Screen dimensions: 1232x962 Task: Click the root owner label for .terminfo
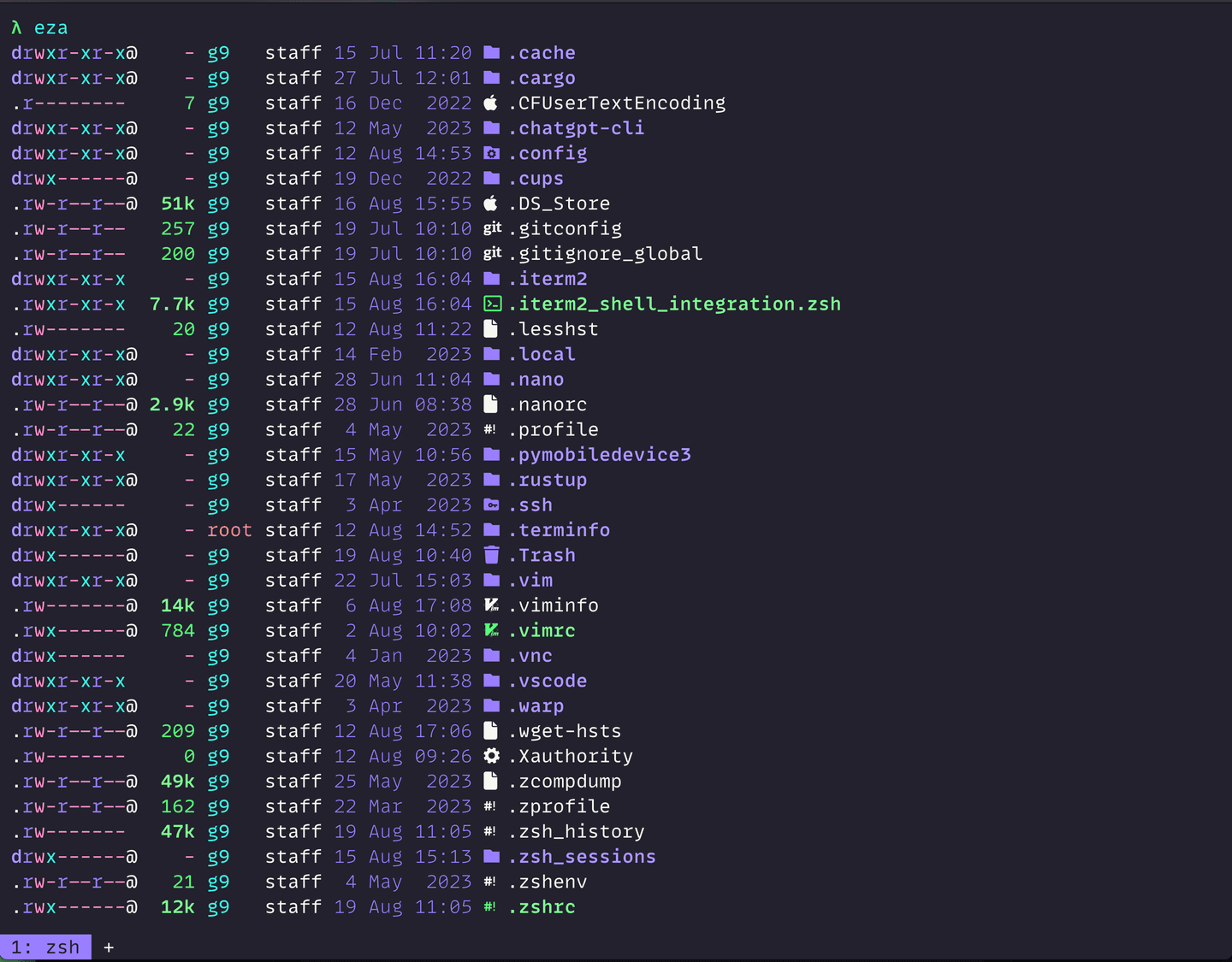(x=229, y=530)
